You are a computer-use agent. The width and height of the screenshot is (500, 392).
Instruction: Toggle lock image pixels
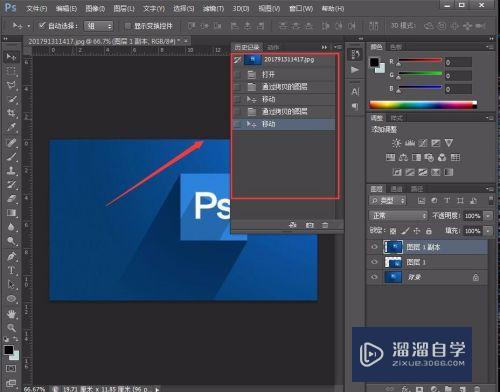[405, 231]
